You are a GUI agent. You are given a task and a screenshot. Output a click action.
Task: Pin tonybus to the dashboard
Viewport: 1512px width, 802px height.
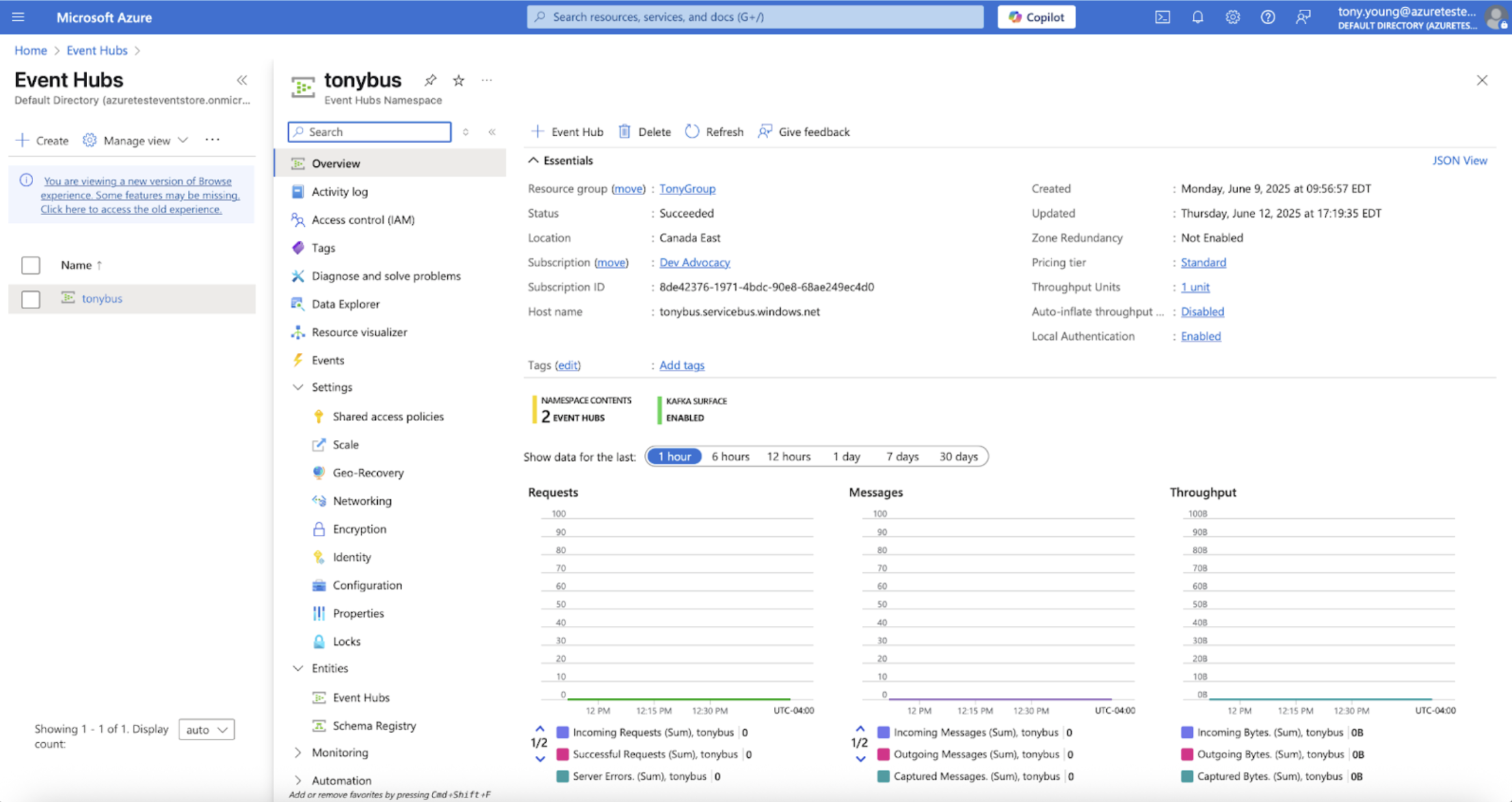point(430,80)
